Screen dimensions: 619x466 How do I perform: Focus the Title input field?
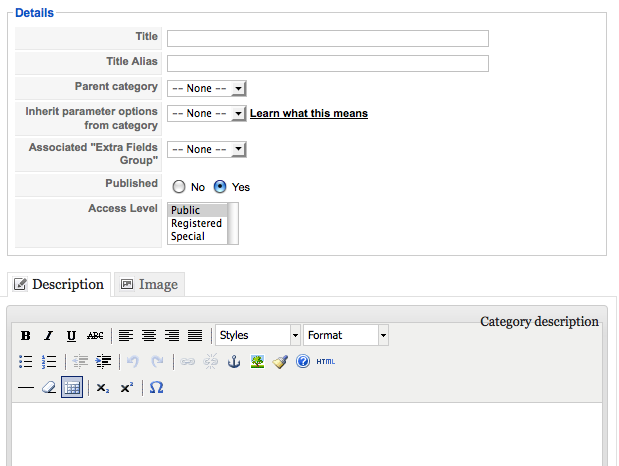tap(328, 39)
